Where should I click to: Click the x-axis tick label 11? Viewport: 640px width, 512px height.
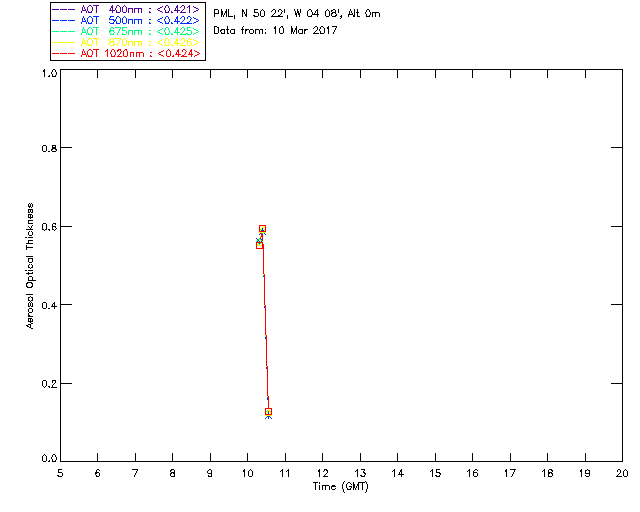284,473
